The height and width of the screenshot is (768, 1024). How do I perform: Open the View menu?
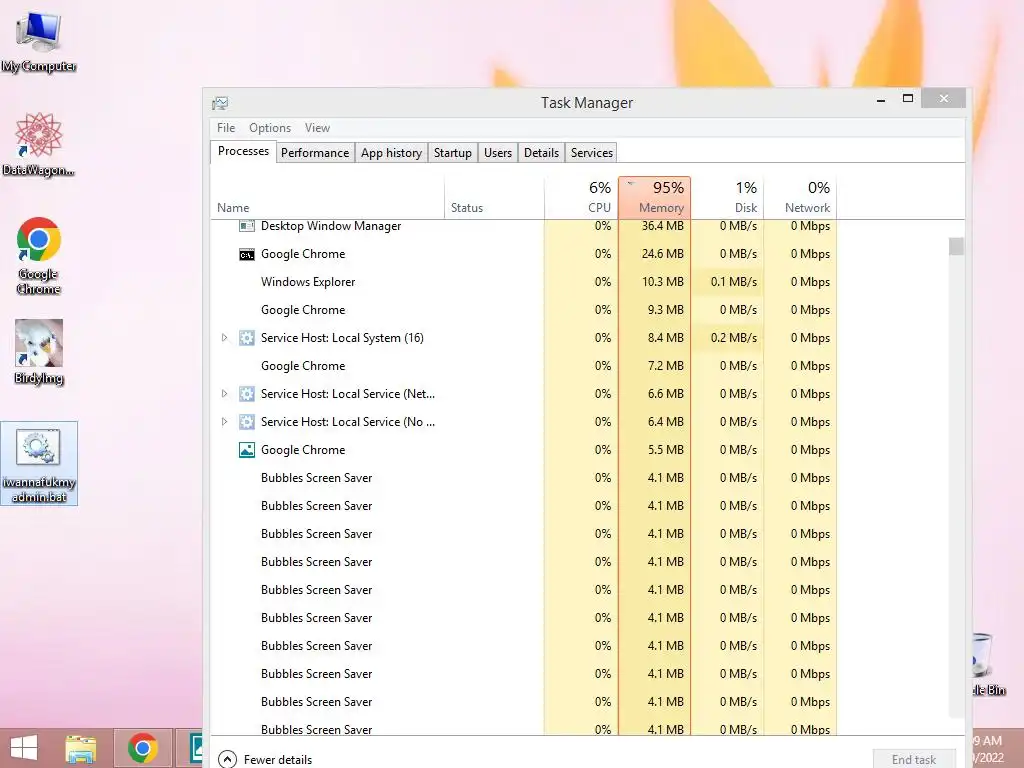(317, 128)
